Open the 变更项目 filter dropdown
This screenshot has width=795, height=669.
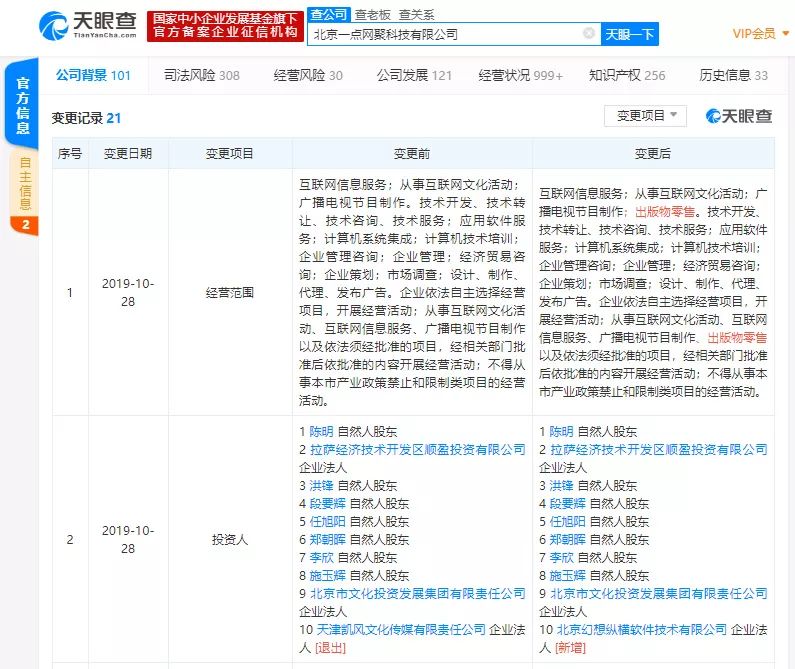point(645,116)
